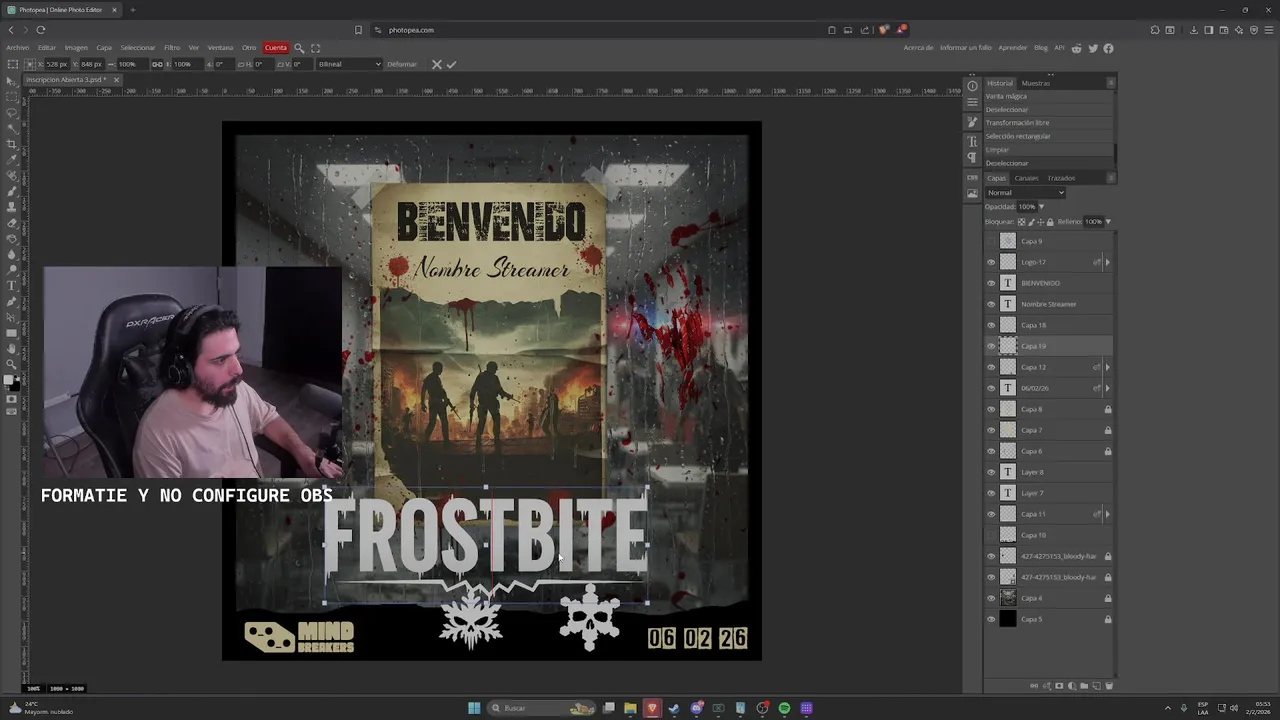
Task: Cancel the transformation with the X icon
Action: [436, 64]
